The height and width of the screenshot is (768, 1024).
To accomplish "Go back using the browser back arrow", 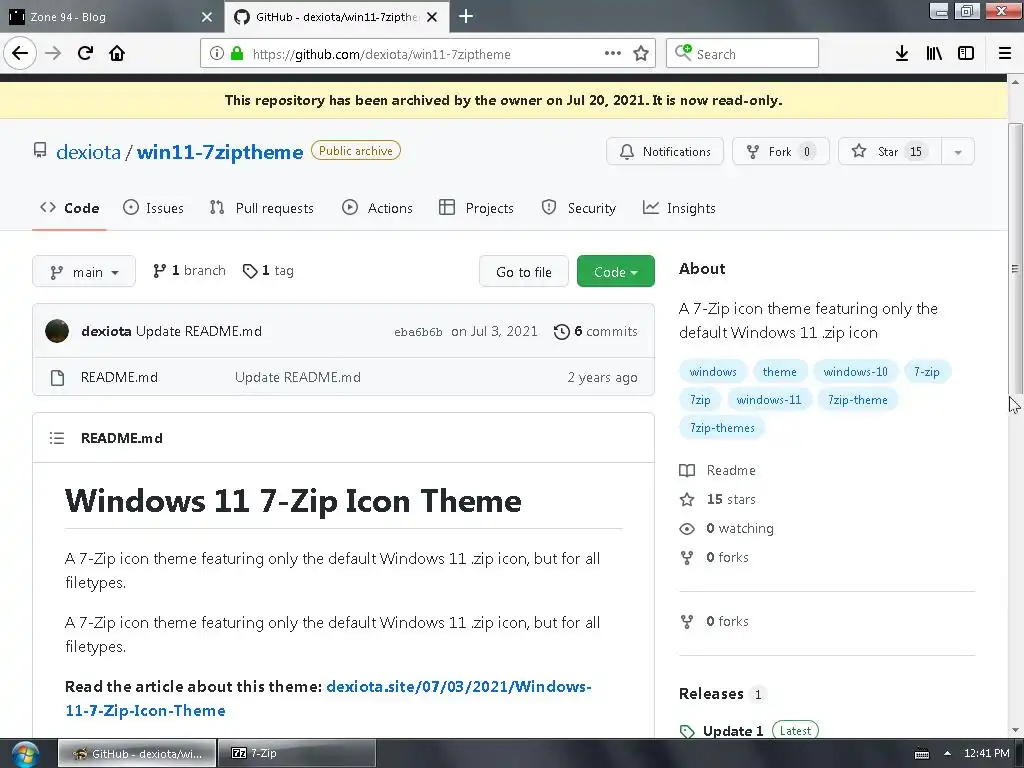I will 20,53.
